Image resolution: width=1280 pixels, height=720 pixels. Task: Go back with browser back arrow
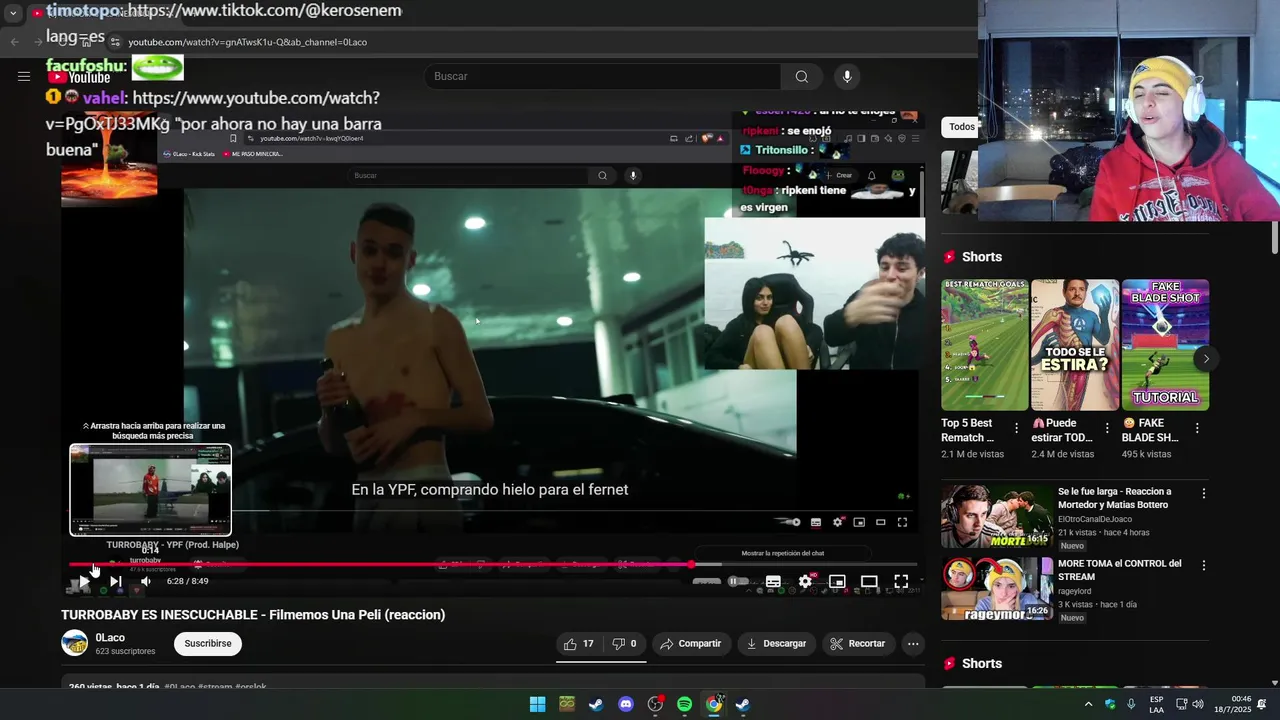pos(14,42)
